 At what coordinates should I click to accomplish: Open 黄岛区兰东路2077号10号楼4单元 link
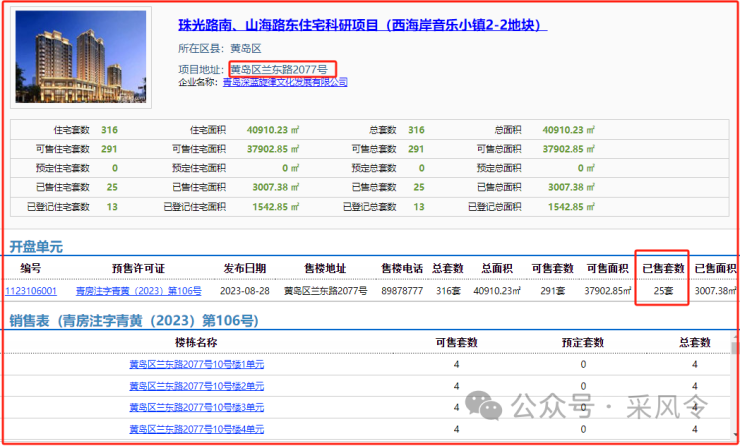pyautogui.click(x=196, y=429)
